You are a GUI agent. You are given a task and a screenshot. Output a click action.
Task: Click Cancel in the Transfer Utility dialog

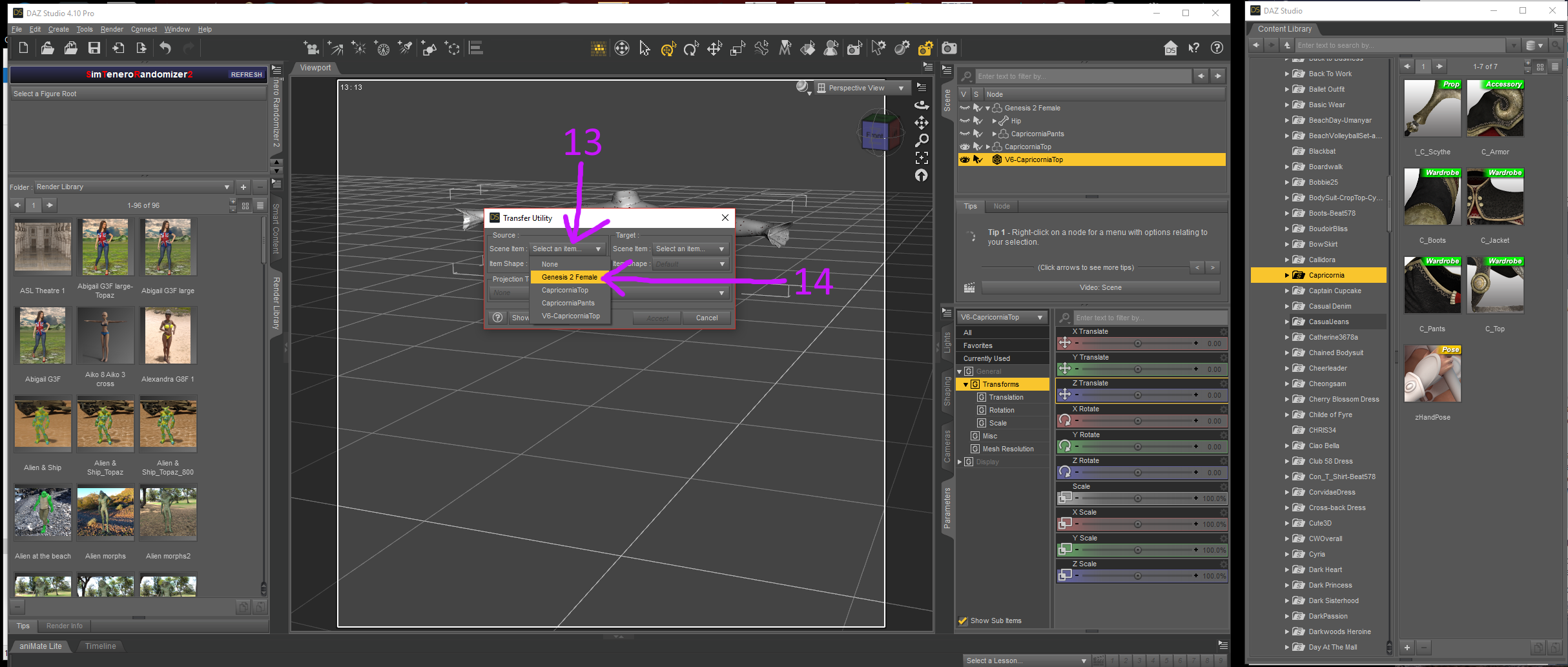(x=707, y=318)
